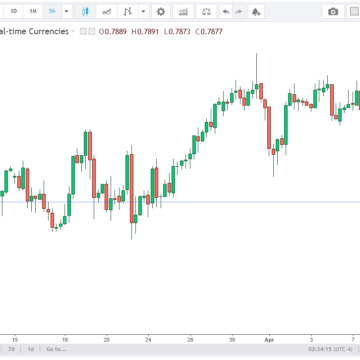The width and height of the screenshot is (360, 360).
Task: Select the 5h timeframe button
Action: pos(52,11)
